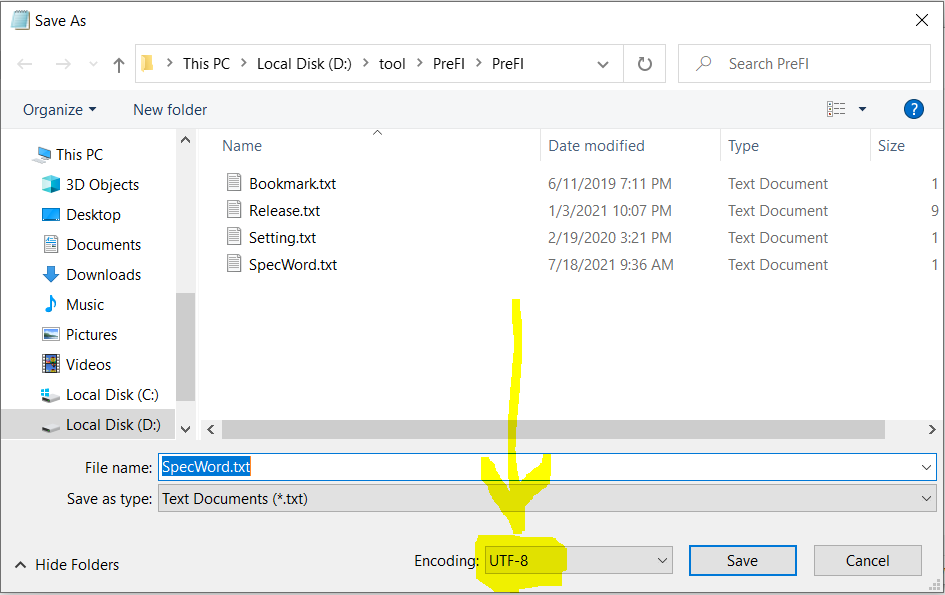The width and height of the screenshot is (945, 595).
Task: Open the Help button
Action: pos(914,109)
